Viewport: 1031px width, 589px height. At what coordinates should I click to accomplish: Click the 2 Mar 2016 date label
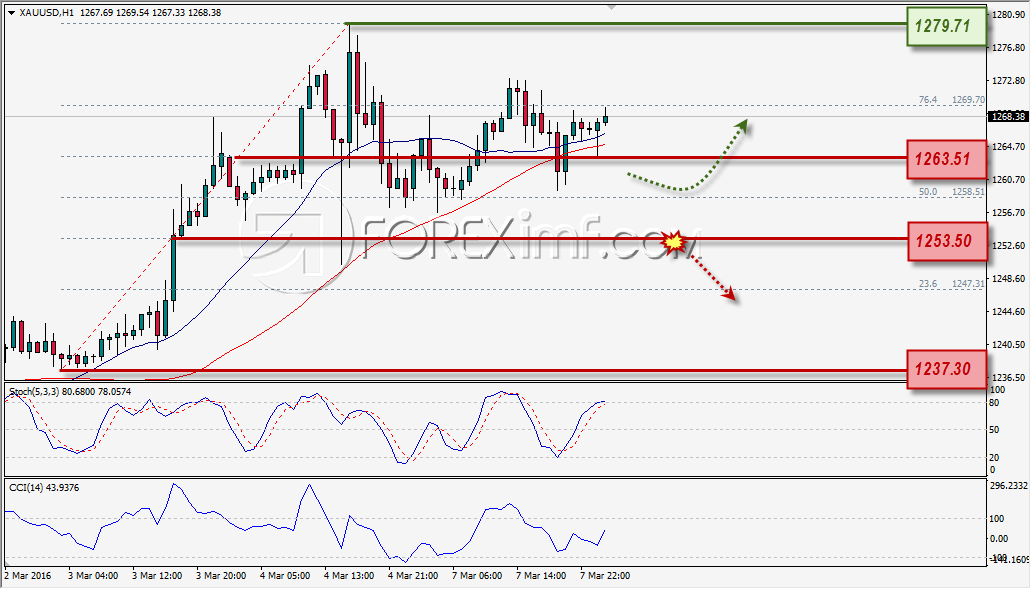28,576
